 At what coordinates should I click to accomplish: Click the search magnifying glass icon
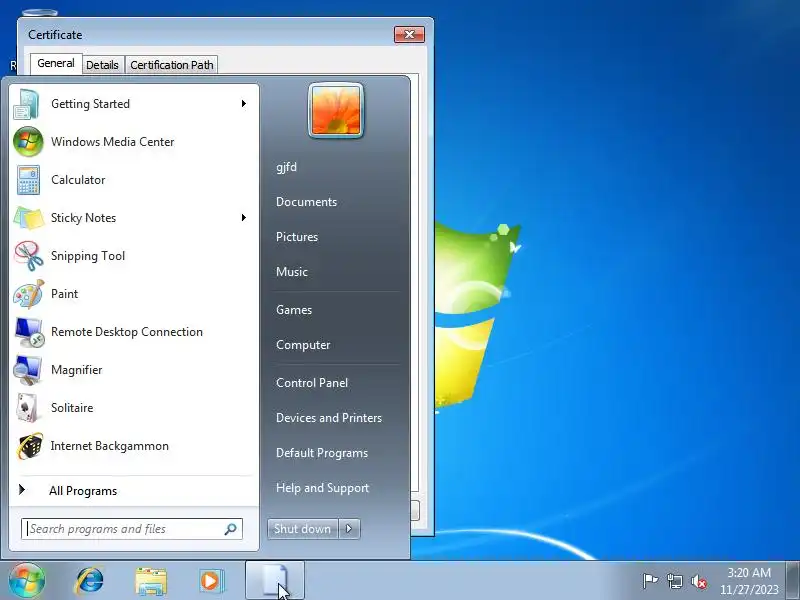(x=231, y=529)
